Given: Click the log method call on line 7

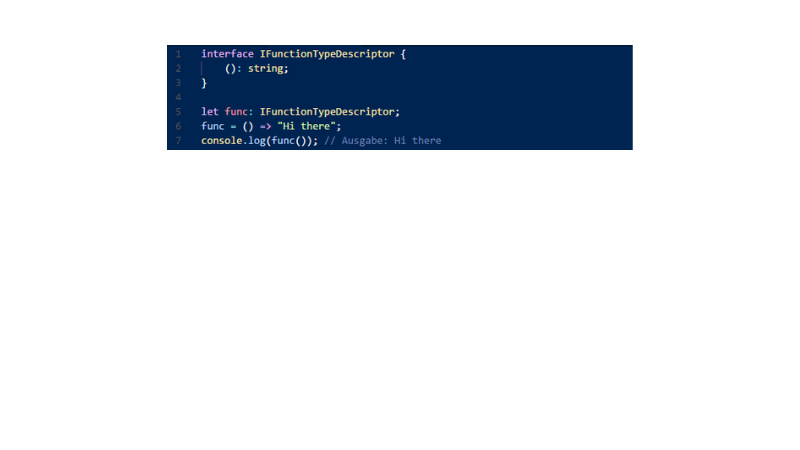Looking at the screenshot, I should pyautogui.click(x=257, y=141).
